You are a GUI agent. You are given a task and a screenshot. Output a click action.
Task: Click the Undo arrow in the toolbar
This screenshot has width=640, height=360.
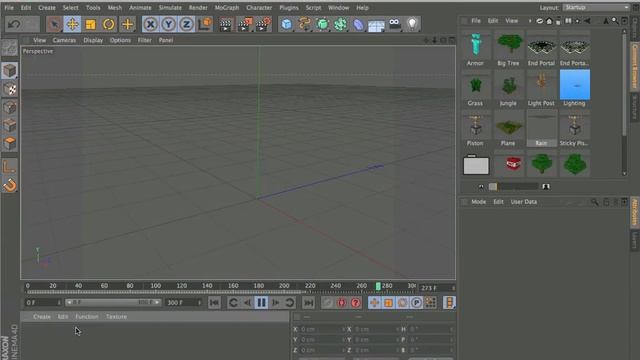[x=14, y=24]
